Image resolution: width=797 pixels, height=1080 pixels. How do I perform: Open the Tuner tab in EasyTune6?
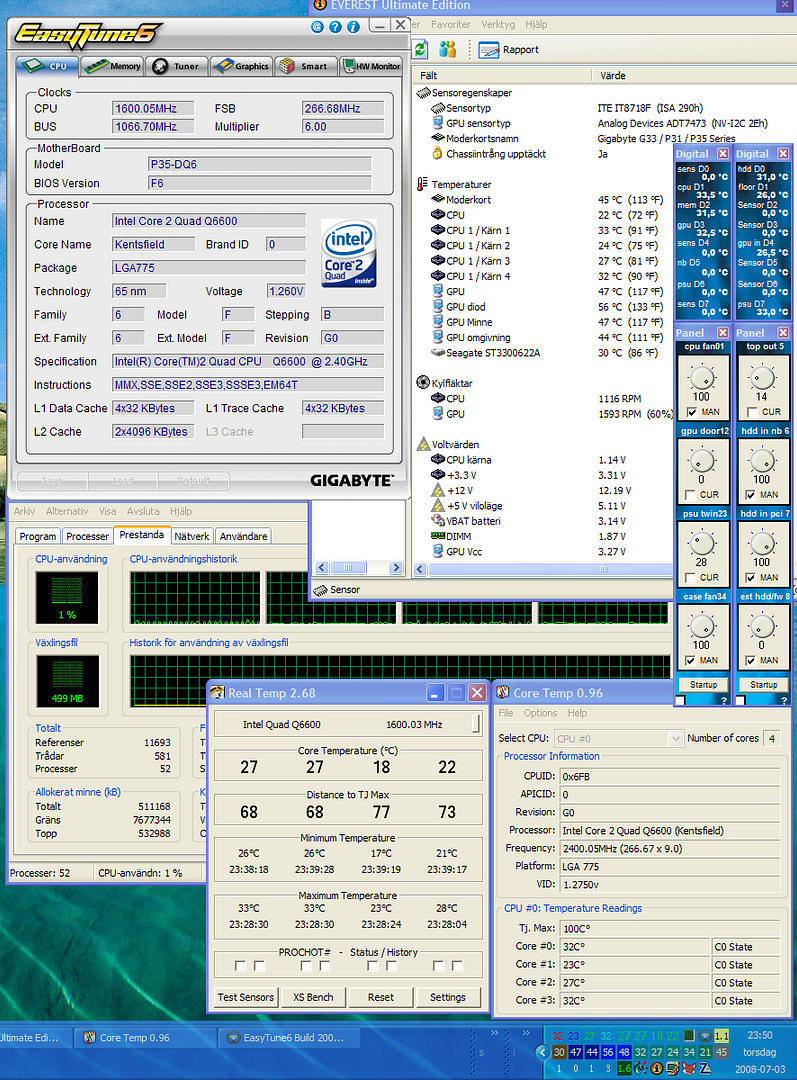pyautogui.click(x=176, y=66)
